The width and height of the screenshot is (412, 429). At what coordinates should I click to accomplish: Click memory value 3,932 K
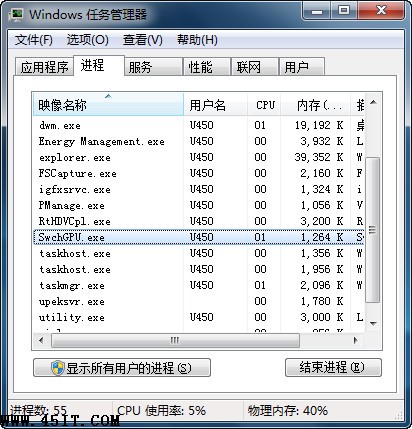pos(322,141)
